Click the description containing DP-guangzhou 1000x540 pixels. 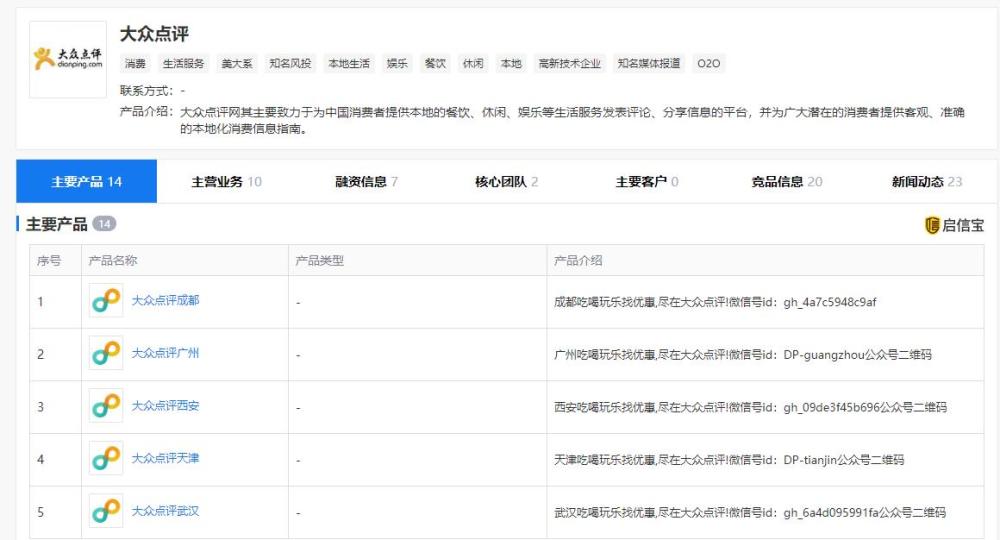click(743, 354)
